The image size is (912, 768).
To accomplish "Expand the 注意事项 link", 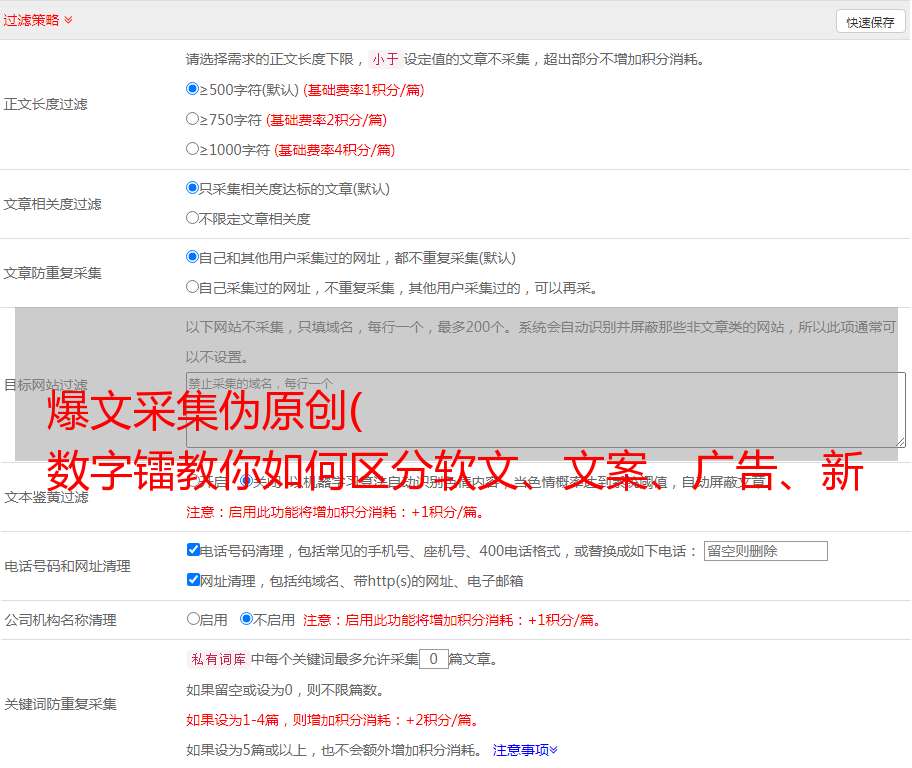I will (525, 750).
